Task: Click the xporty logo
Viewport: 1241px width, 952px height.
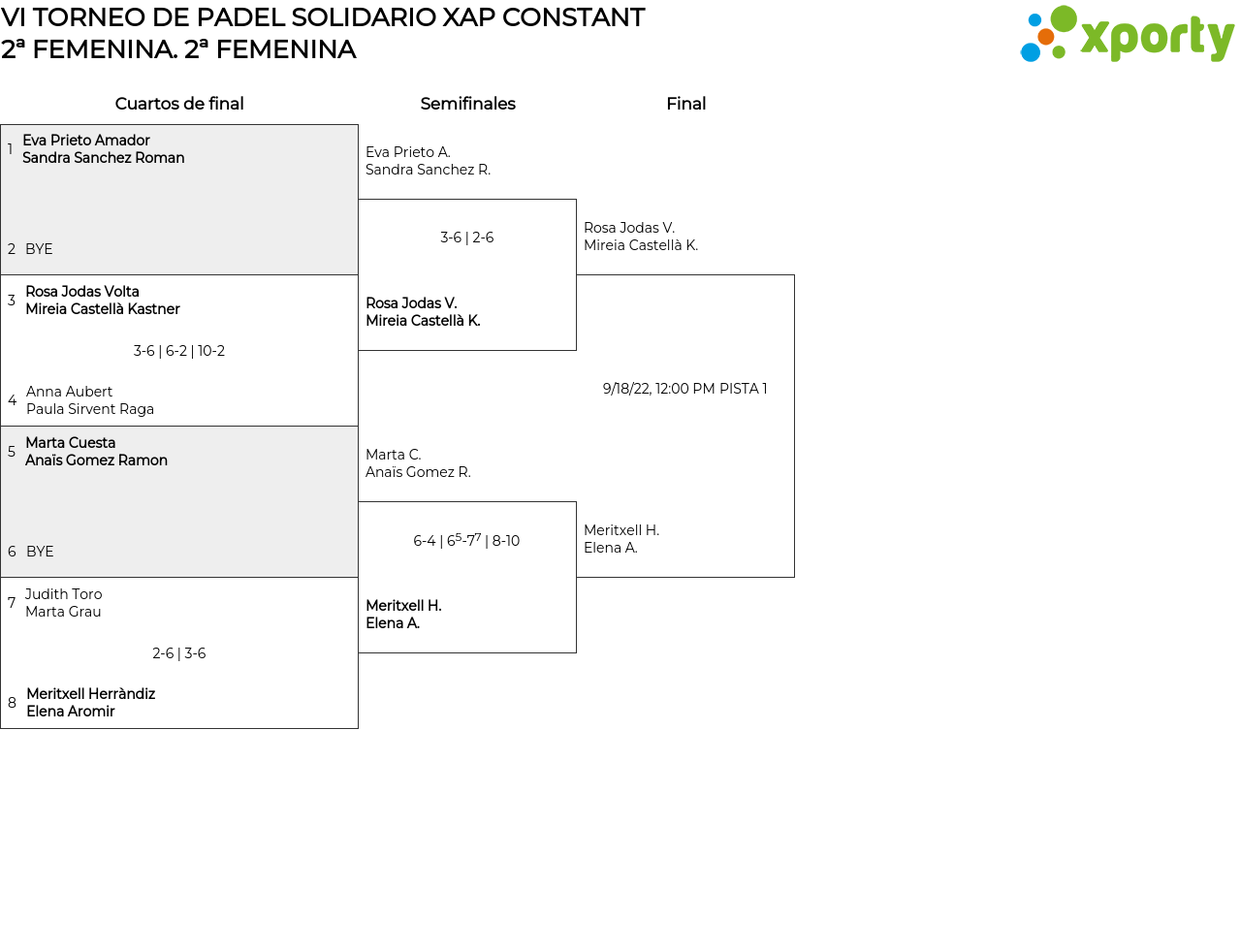Action: click(1127, 36)
